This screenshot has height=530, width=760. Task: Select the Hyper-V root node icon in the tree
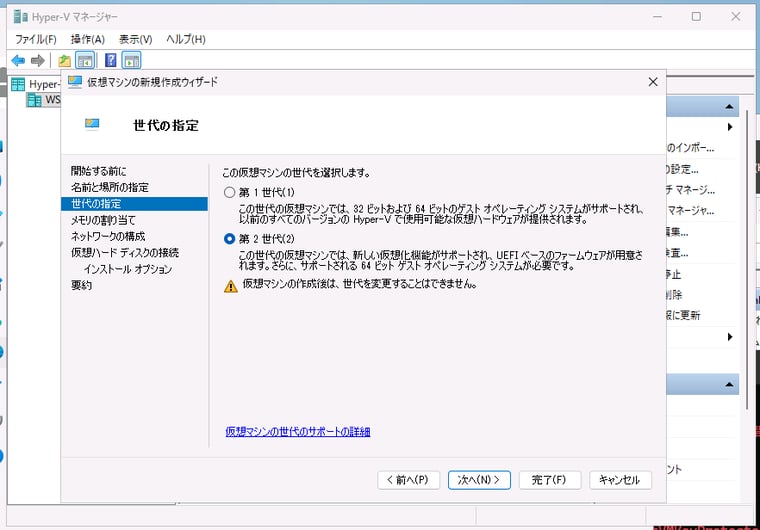[18, 84]
